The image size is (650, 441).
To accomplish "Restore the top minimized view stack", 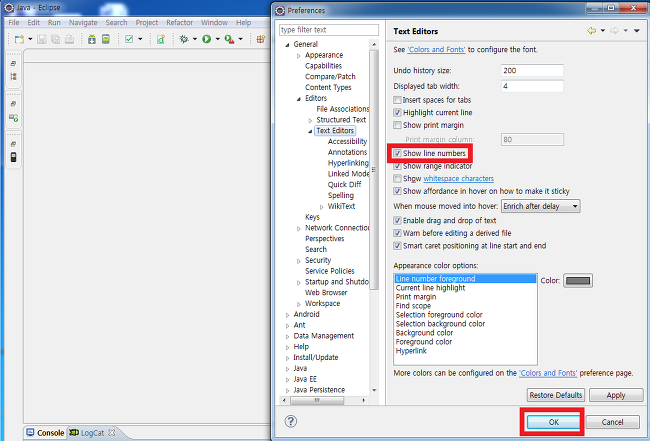I will [x=13, y=63].
